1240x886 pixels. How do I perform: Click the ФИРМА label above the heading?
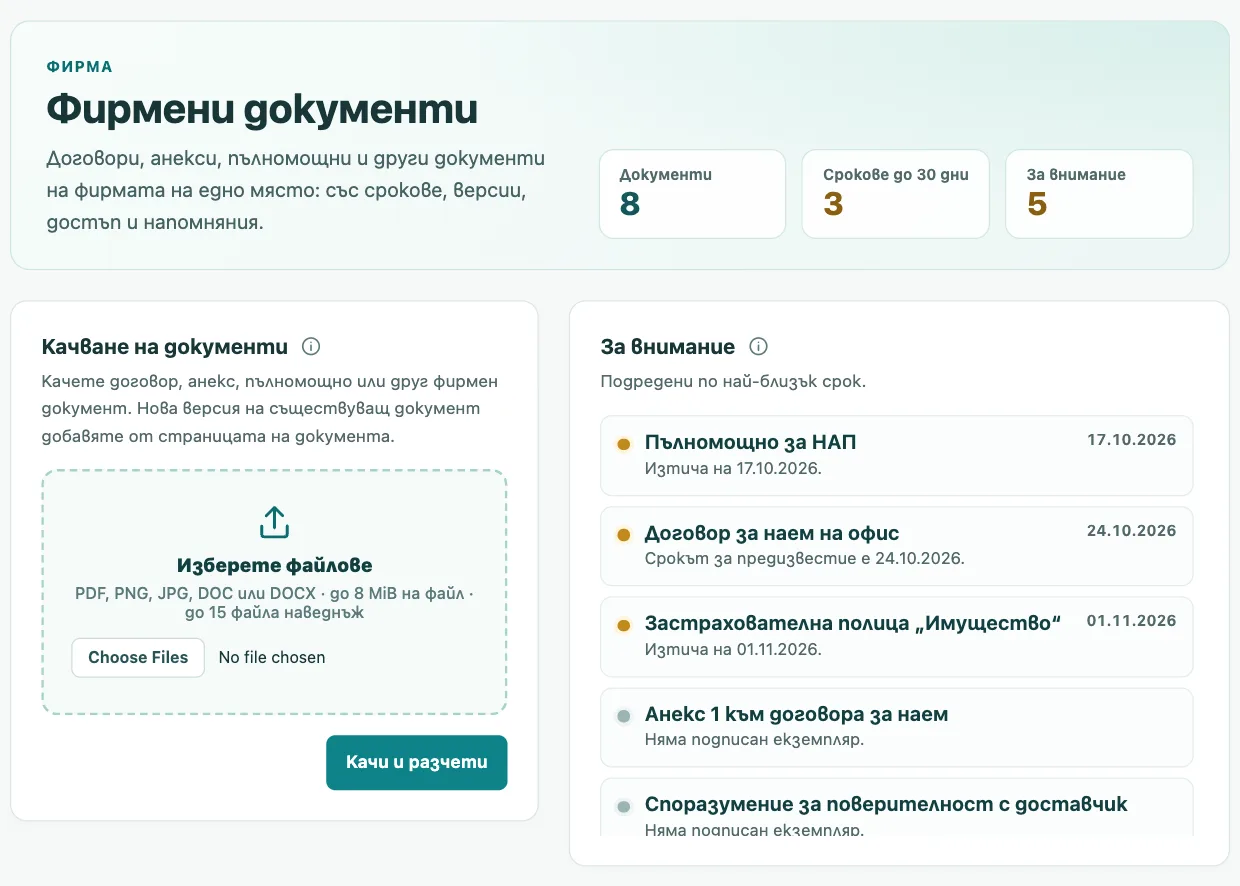click(80, 67)
